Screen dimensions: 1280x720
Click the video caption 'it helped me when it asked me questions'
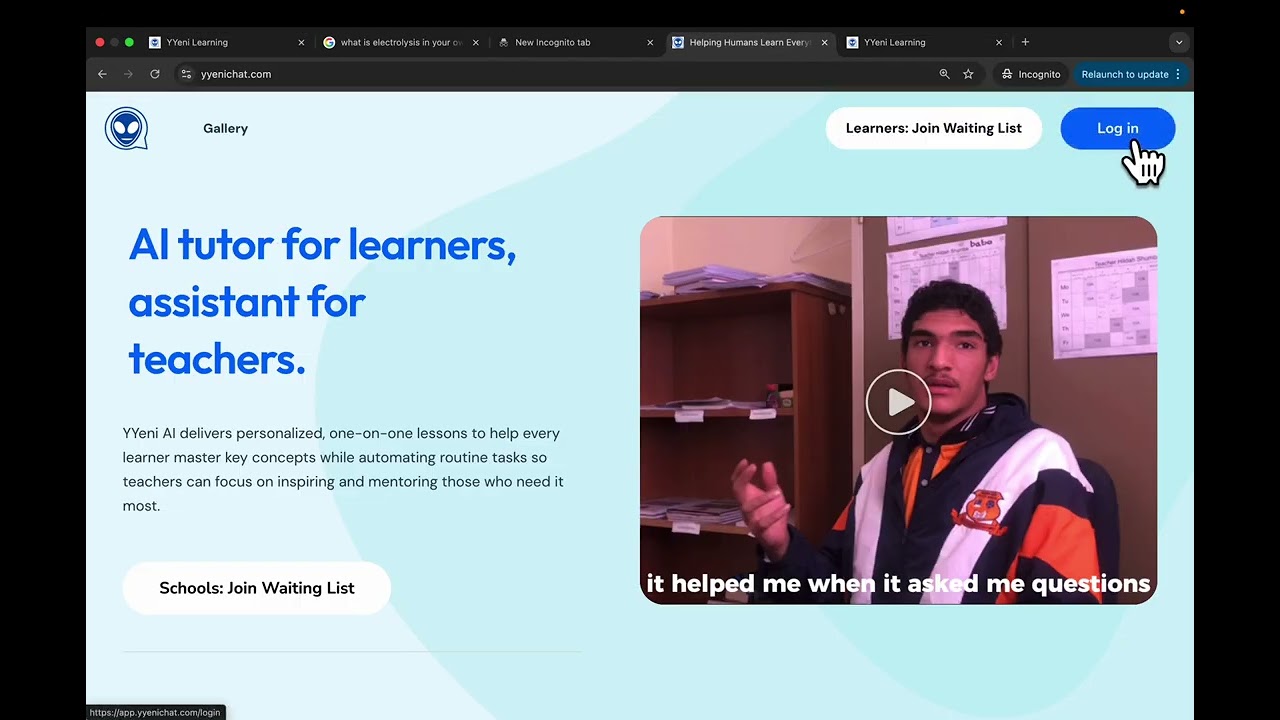click(x=898, y=583)
